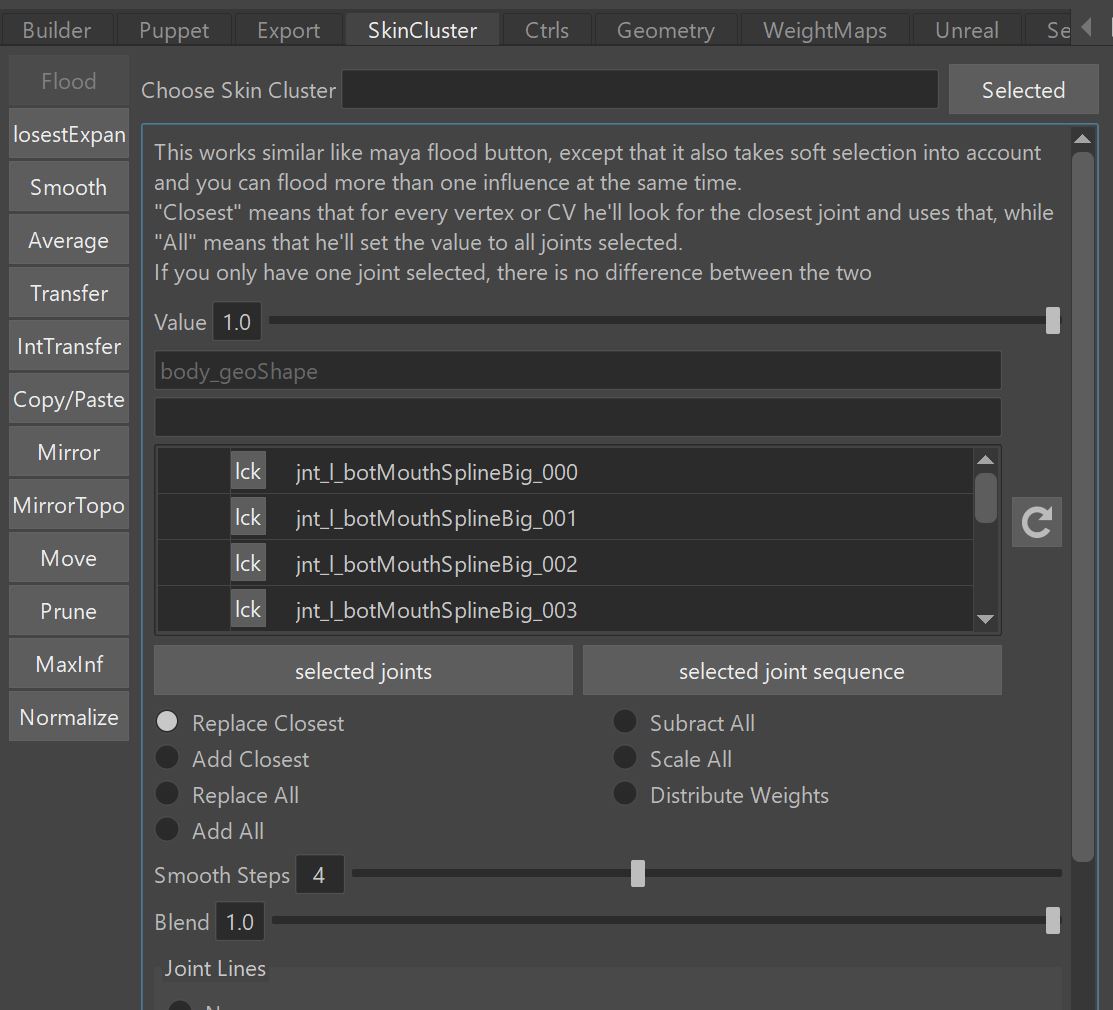Open the MirrorTopo side tab
This screenshot has height=1010, width=1113.
click(69, 505)
